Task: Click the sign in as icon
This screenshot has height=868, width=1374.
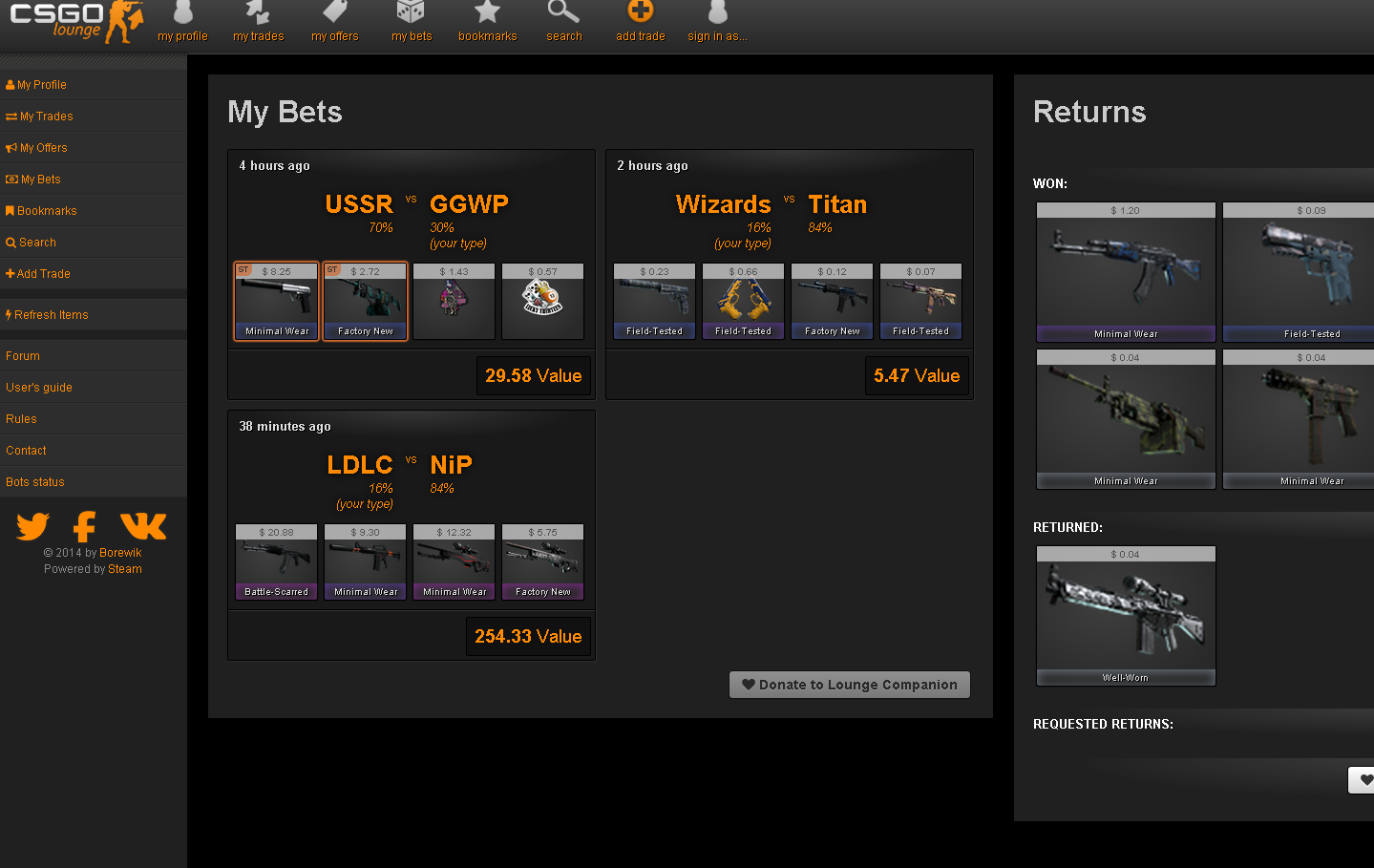Action: (x=717, y=12)
